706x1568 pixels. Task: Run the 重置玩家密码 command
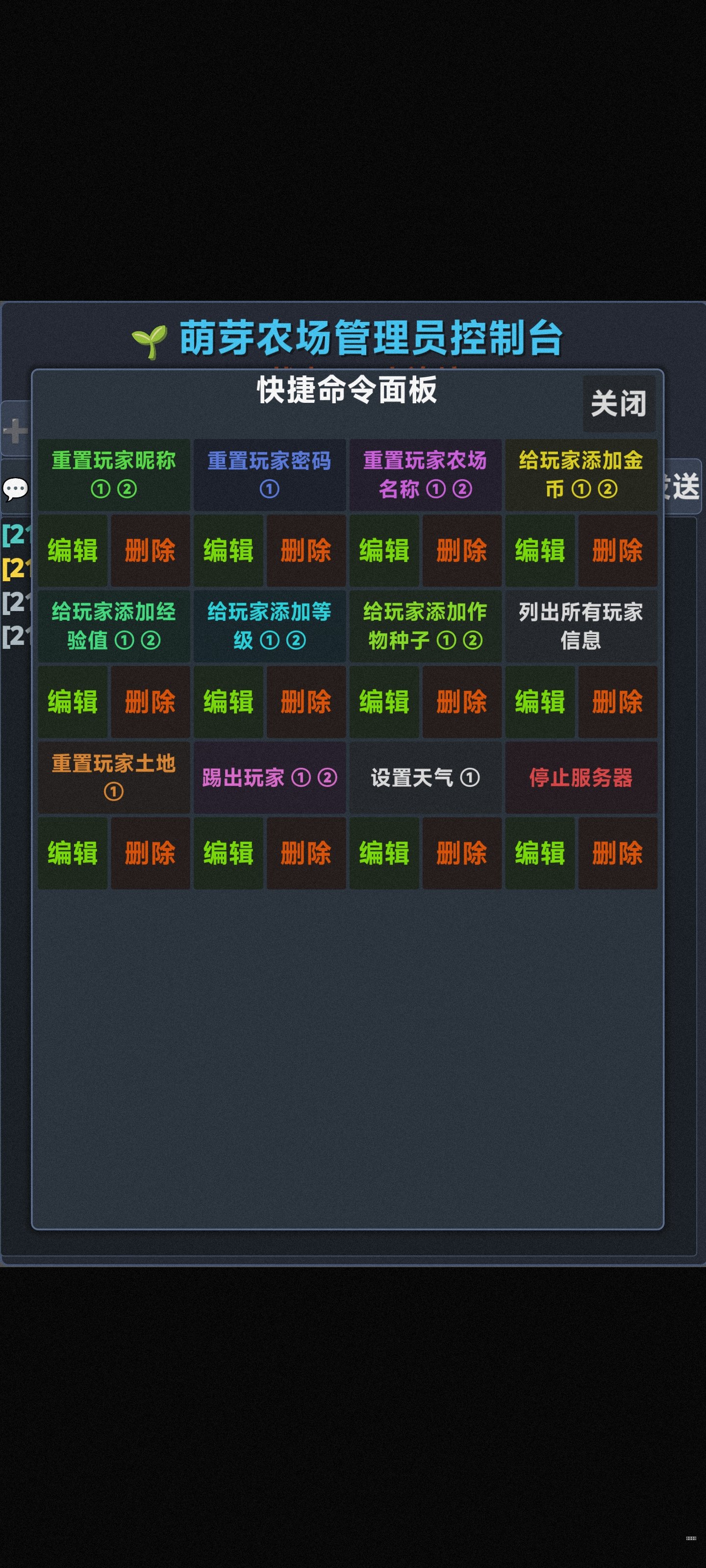pyautogui.click(x=269, y=475)
